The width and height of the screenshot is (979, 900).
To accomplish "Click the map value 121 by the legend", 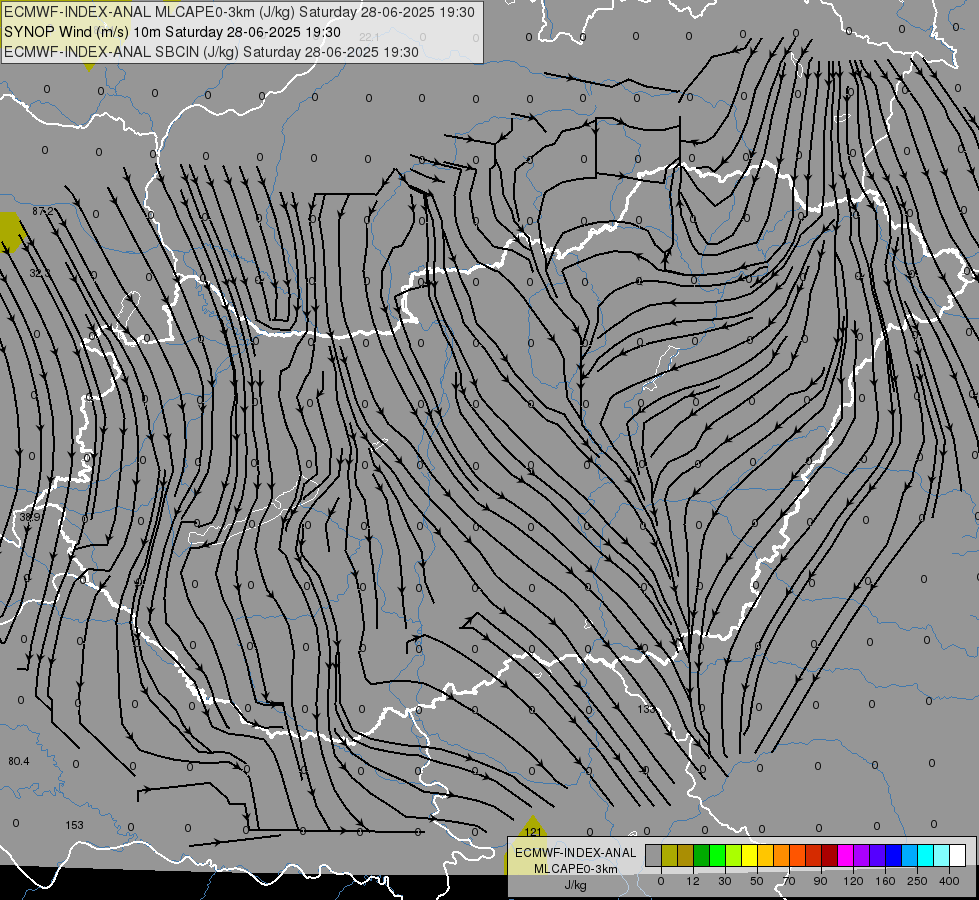I will [533, 832].
